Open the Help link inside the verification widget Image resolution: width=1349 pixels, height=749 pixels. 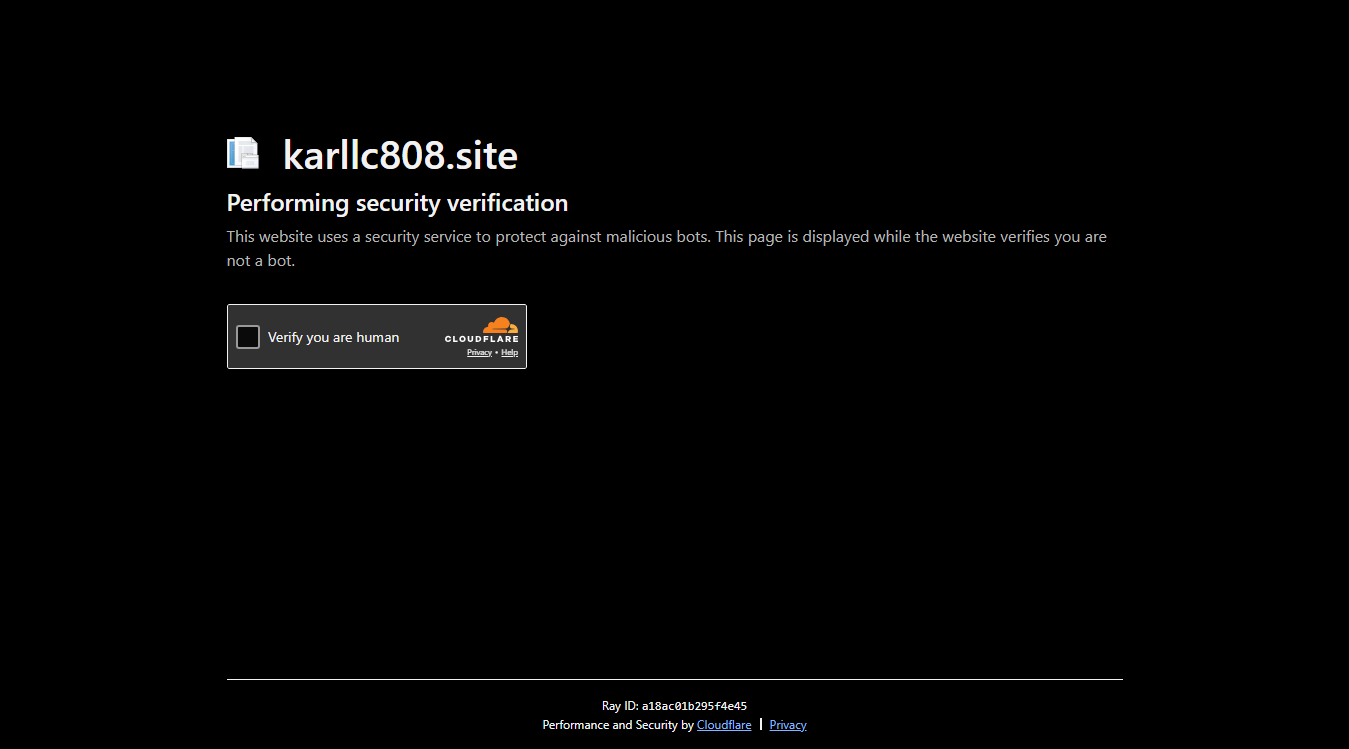point(510,353)
